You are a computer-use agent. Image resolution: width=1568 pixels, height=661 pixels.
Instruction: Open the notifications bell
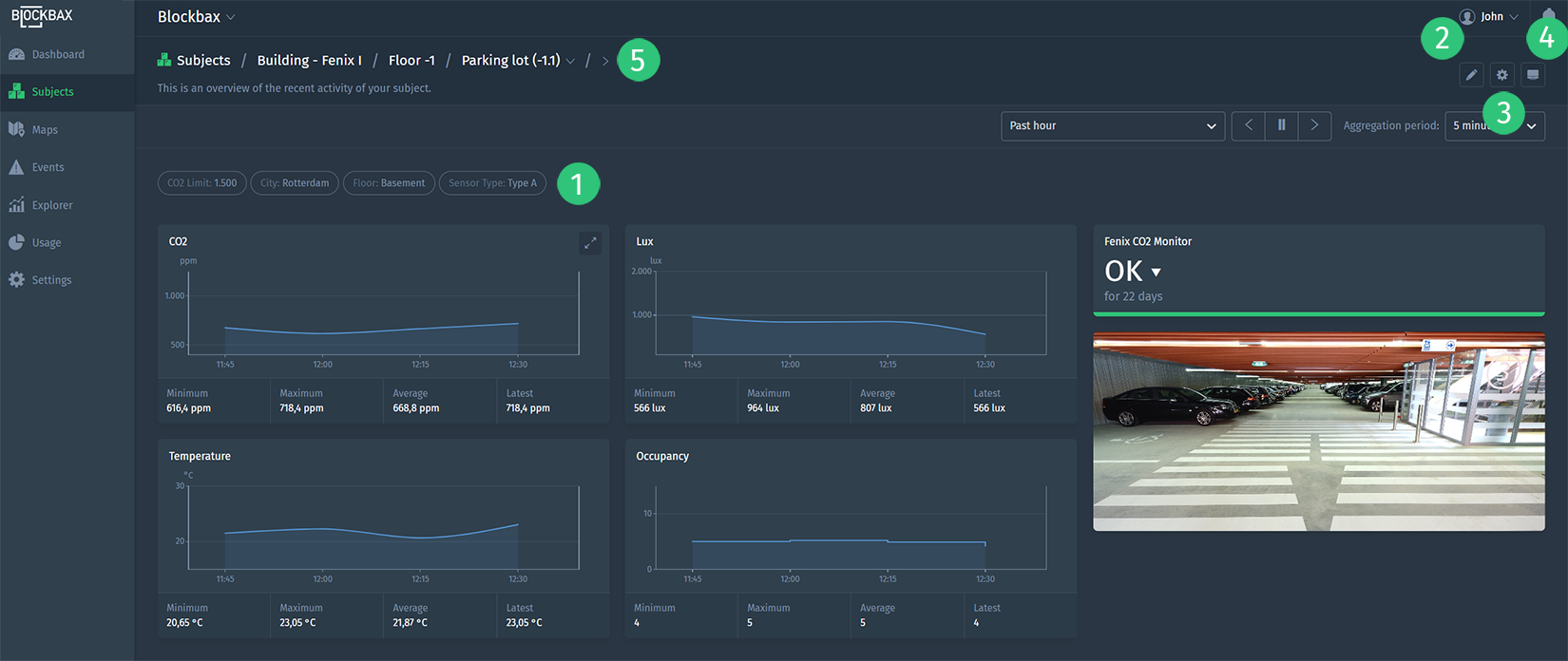1549,15
